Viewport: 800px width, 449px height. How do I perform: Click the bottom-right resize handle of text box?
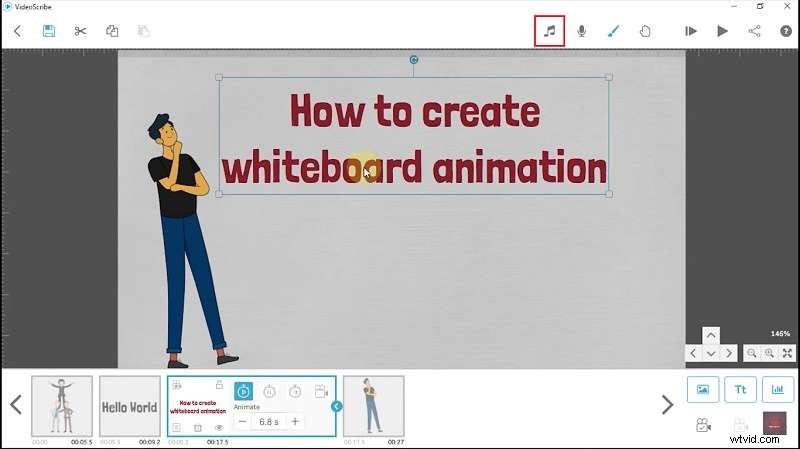tap(609, 194)
